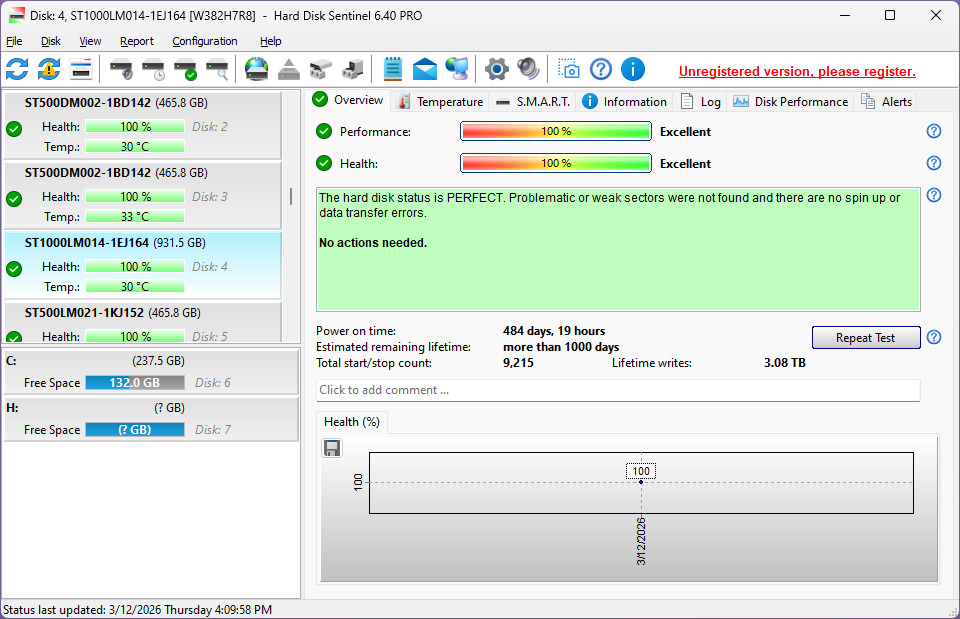This screenshot has width=960, height=619.
Task: Switch to the Disk Performance tab
Action: coord(790,102)
